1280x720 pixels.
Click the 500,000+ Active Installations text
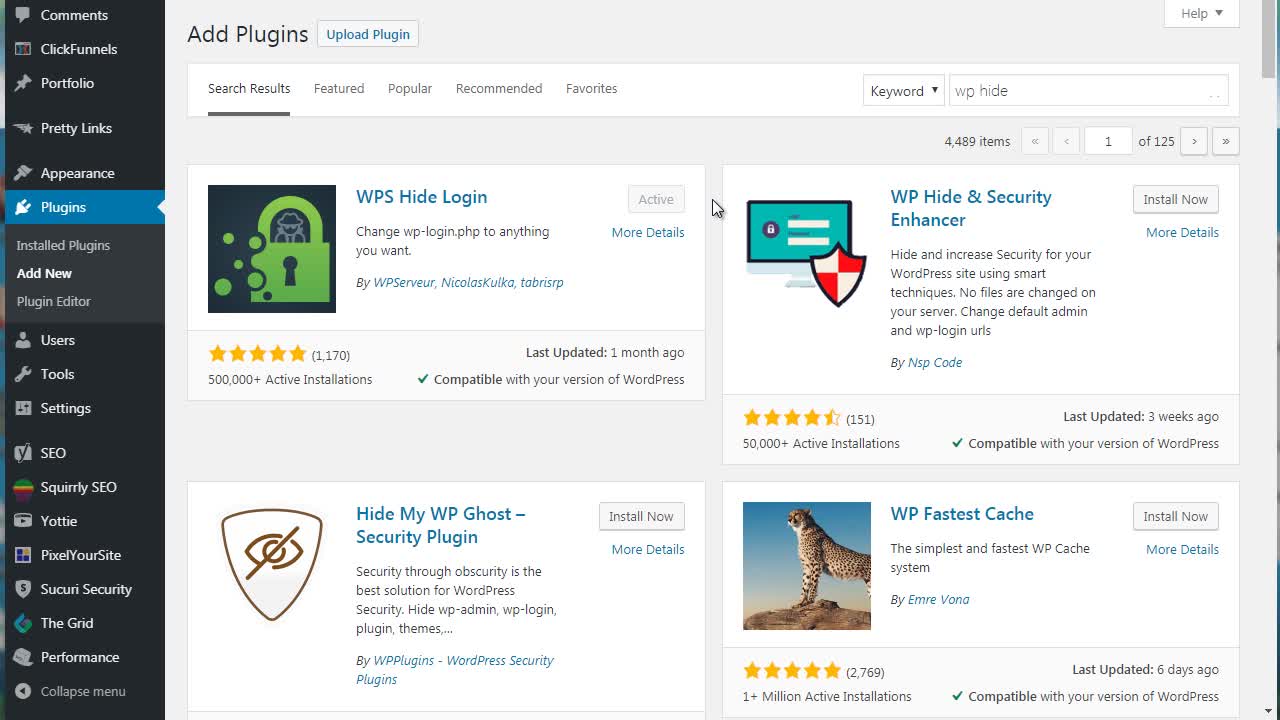[290, 380]
